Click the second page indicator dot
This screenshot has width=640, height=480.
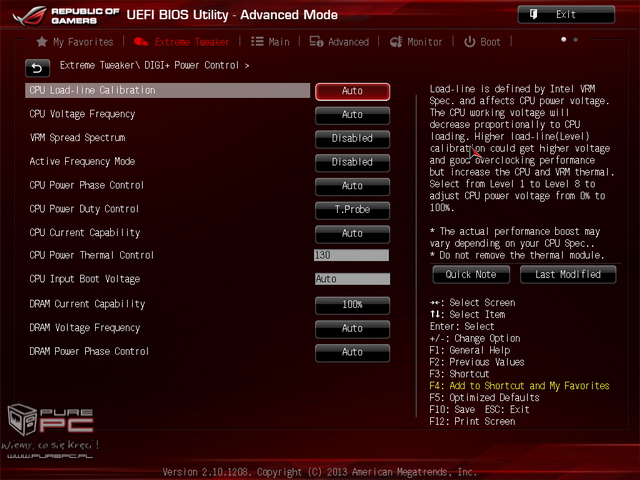tap(576, 40)
